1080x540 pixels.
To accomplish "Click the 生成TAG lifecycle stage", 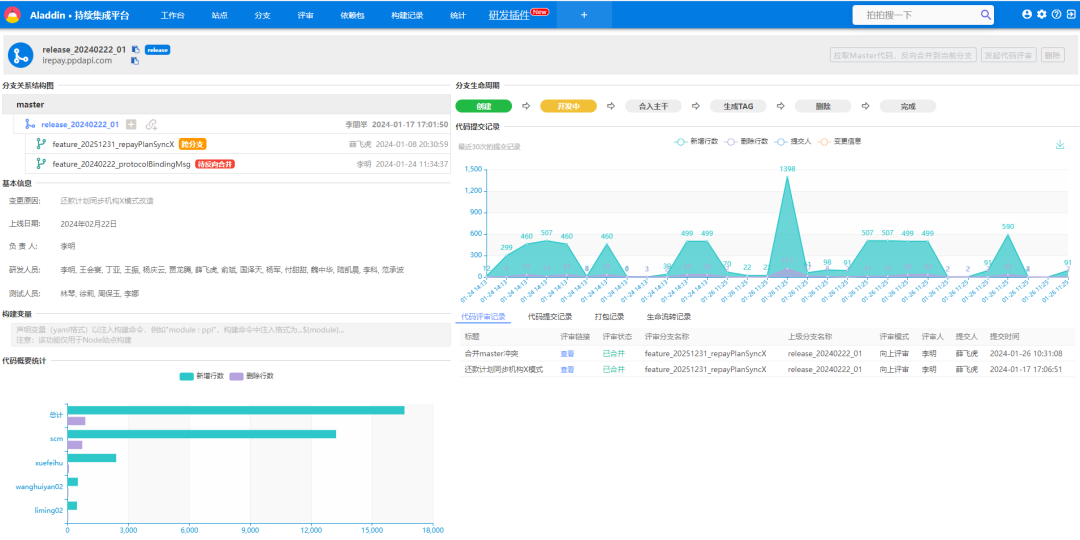I will (738, 106).
